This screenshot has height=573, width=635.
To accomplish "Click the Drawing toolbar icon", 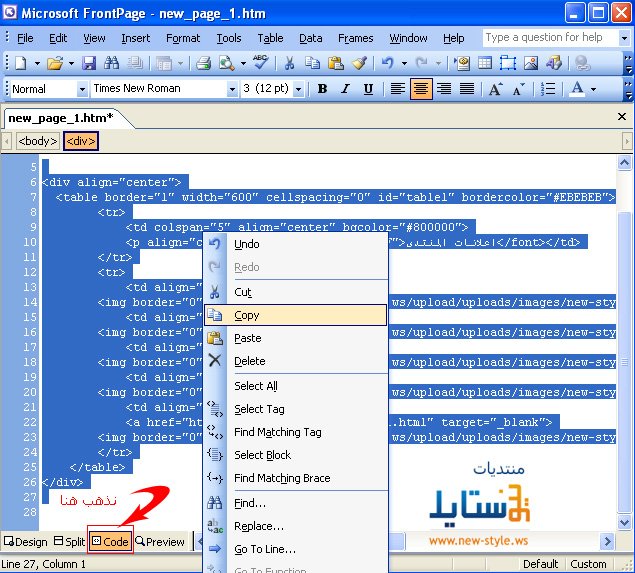I will (x=554, y=63).
